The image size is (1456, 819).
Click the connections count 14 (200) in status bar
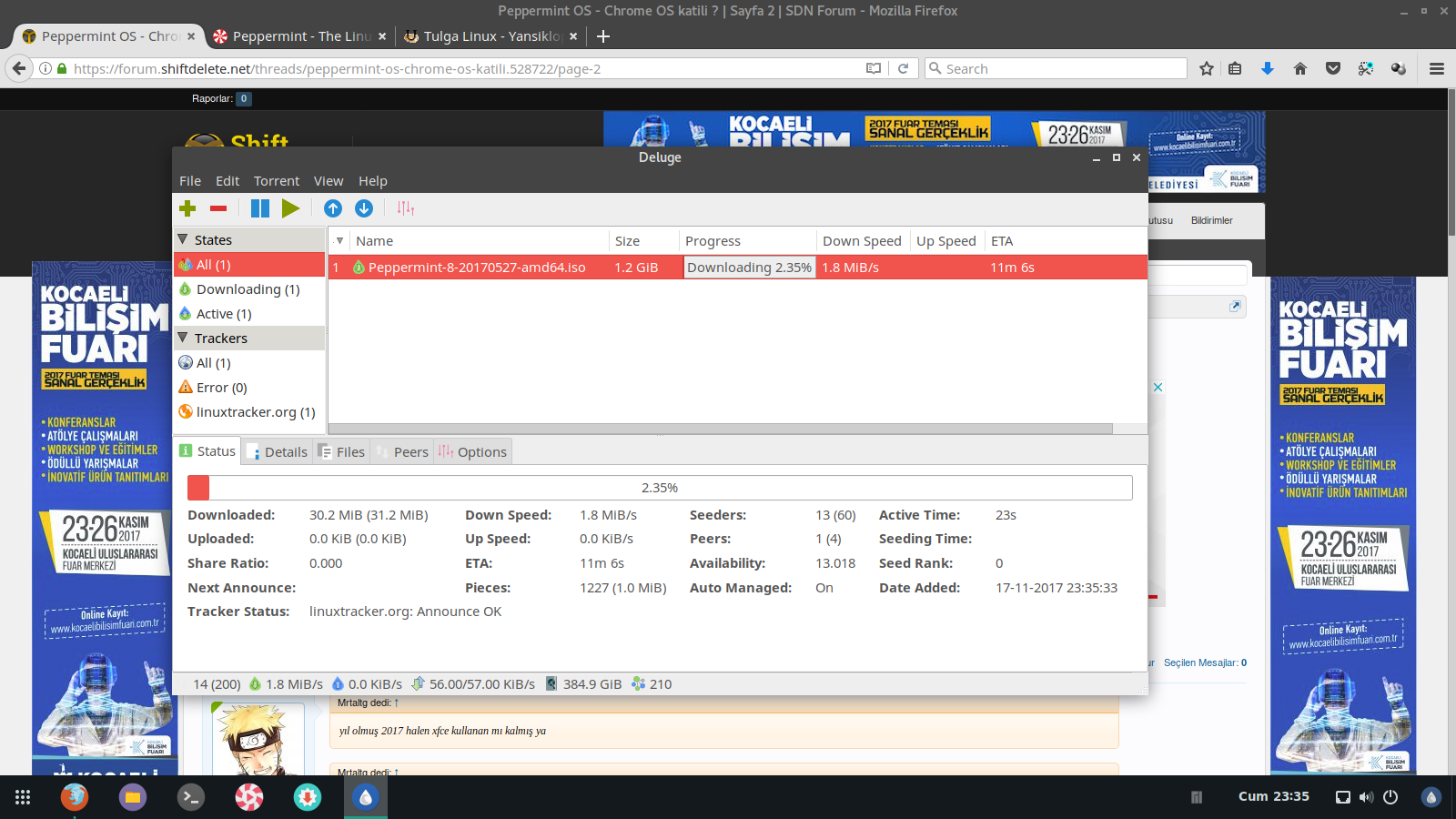pos(217,684)
